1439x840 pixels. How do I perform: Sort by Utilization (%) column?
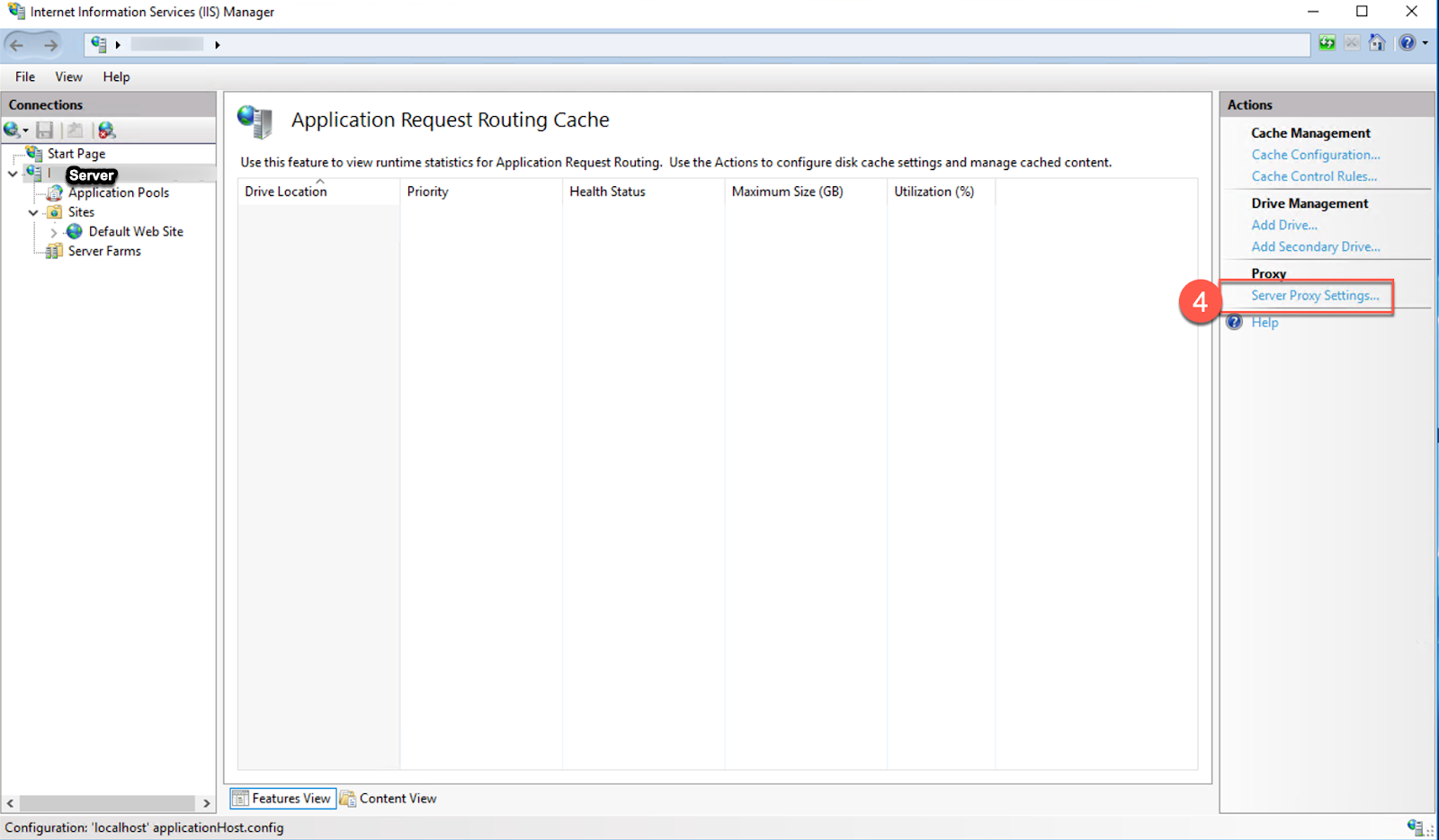click(x=941, y=192)
